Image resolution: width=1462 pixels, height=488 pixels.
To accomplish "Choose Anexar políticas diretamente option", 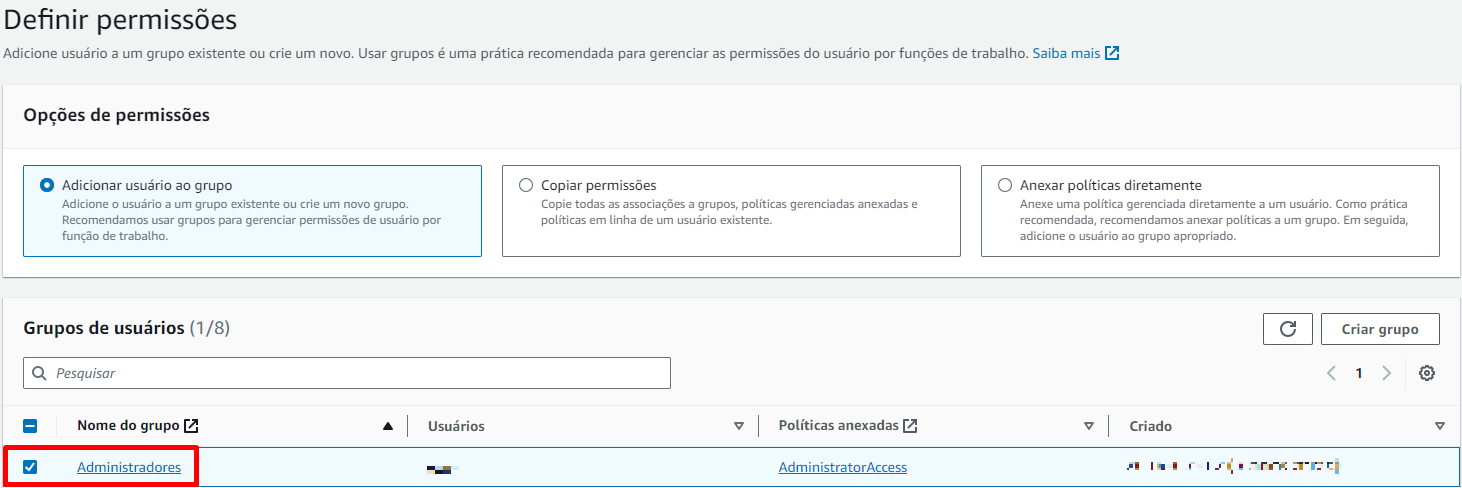I will (1005, 185).
